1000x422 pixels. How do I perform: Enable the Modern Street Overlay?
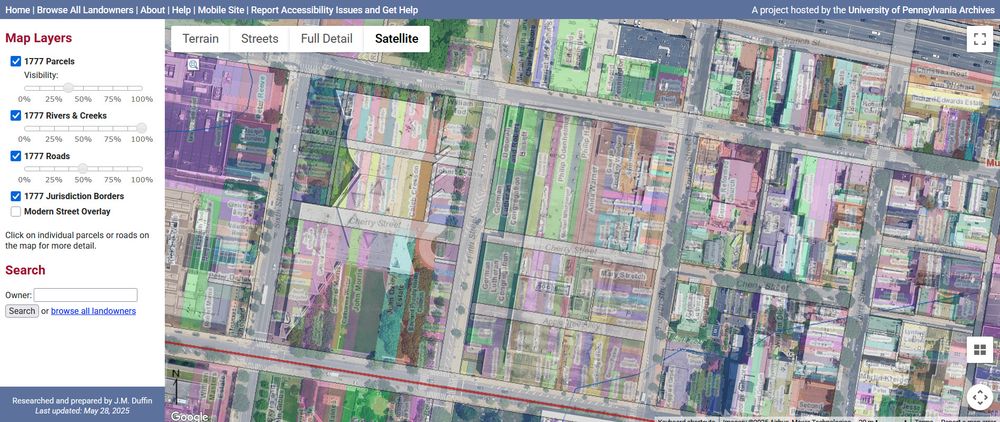coord(16,211)
